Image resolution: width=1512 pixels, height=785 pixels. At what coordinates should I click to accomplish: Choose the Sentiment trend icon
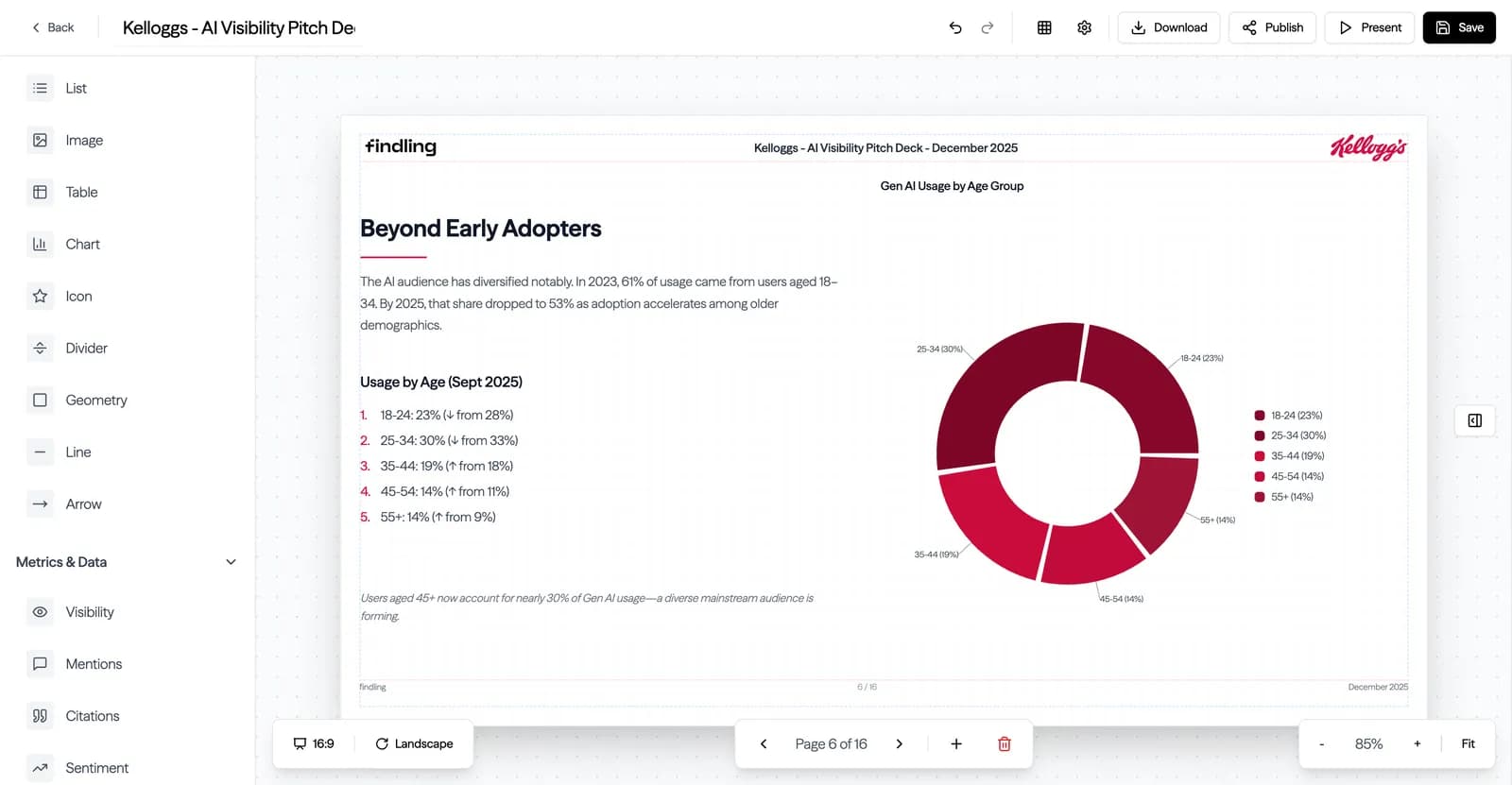point(40,768)
